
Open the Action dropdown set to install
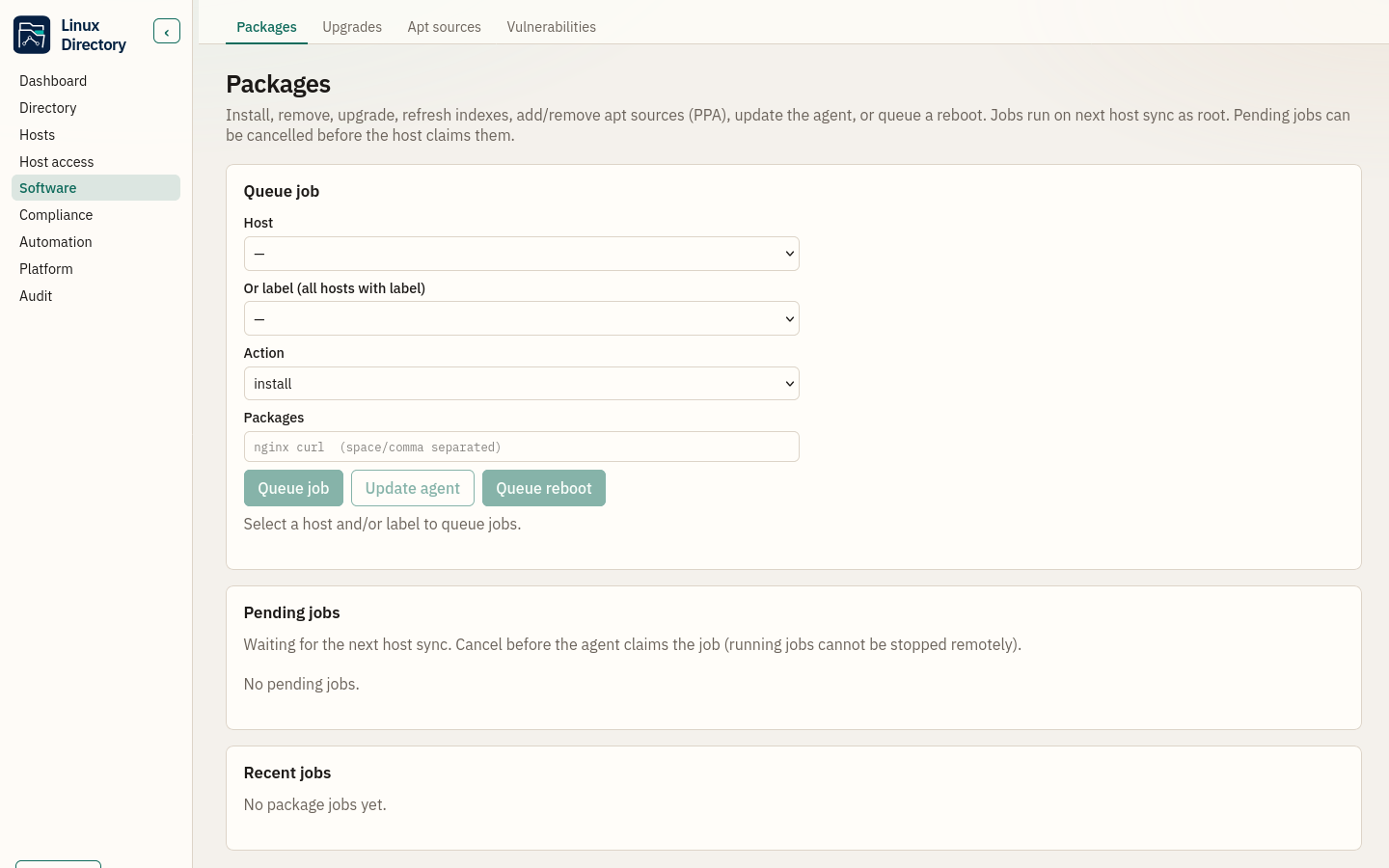[x=521, y=384]
